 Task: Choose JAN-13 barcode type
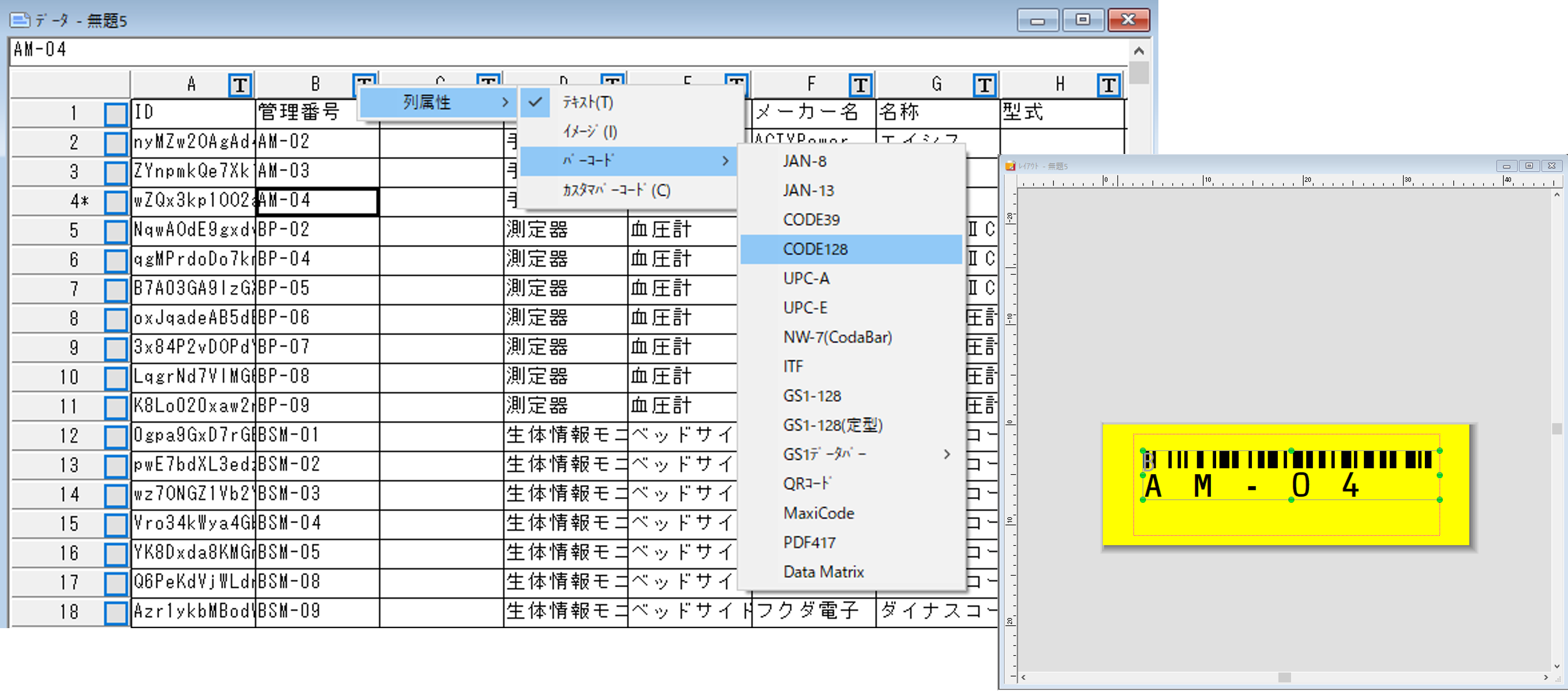click(x=851, y=190)
